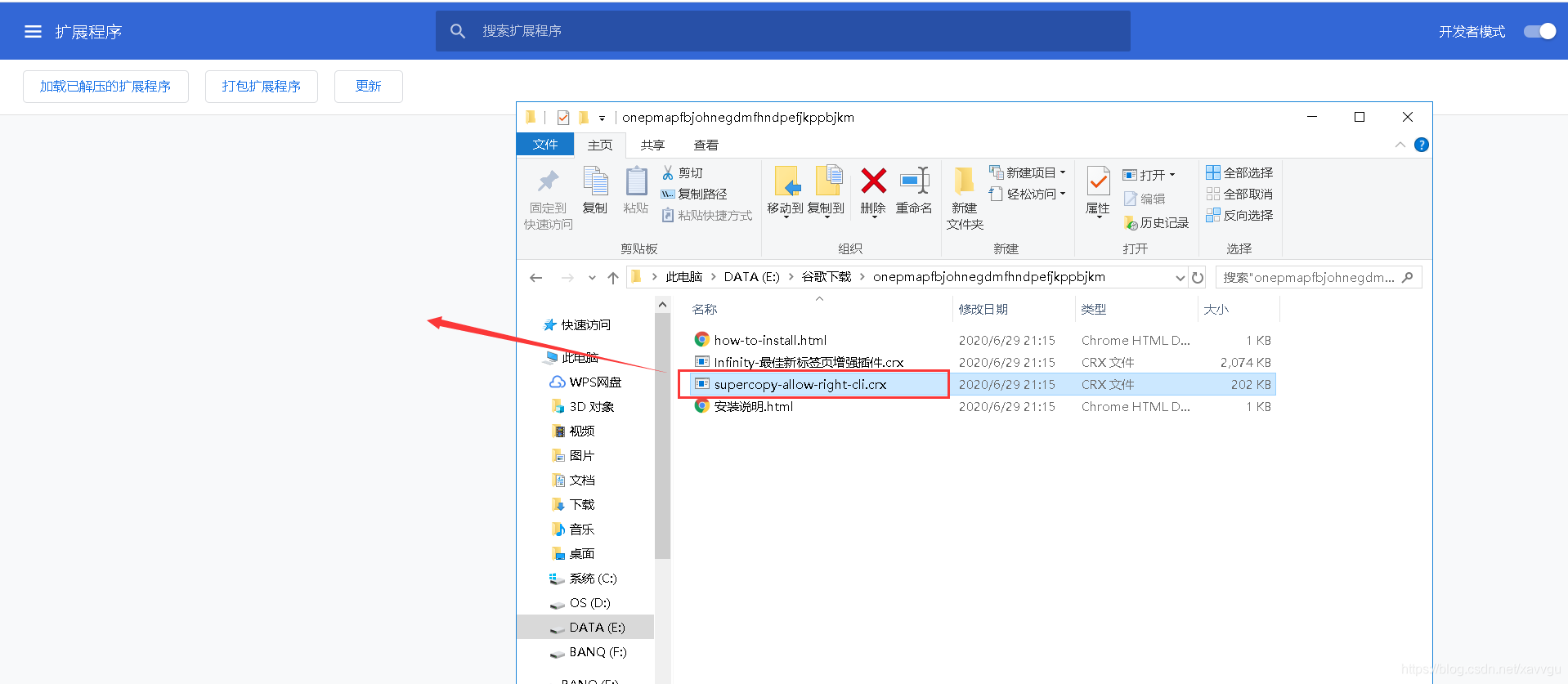Open Easy access dropdown
Screen dimensions: 1568x684
click(1028, 194)
